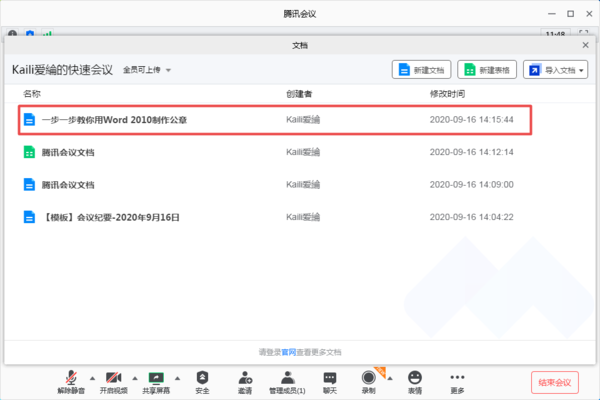Close the 文档 dialog
The width and height of the screenshot is (600, 400).
point(585,45)
